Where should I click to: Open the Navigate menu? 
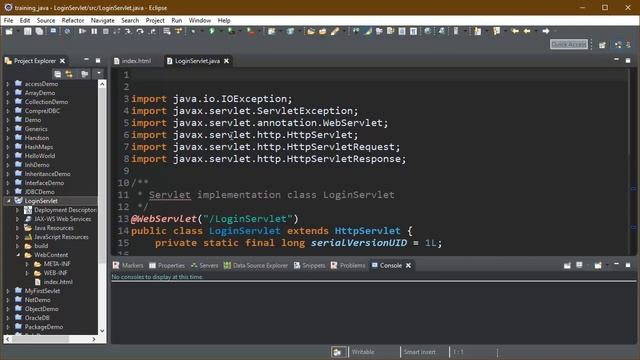[102, 20]
